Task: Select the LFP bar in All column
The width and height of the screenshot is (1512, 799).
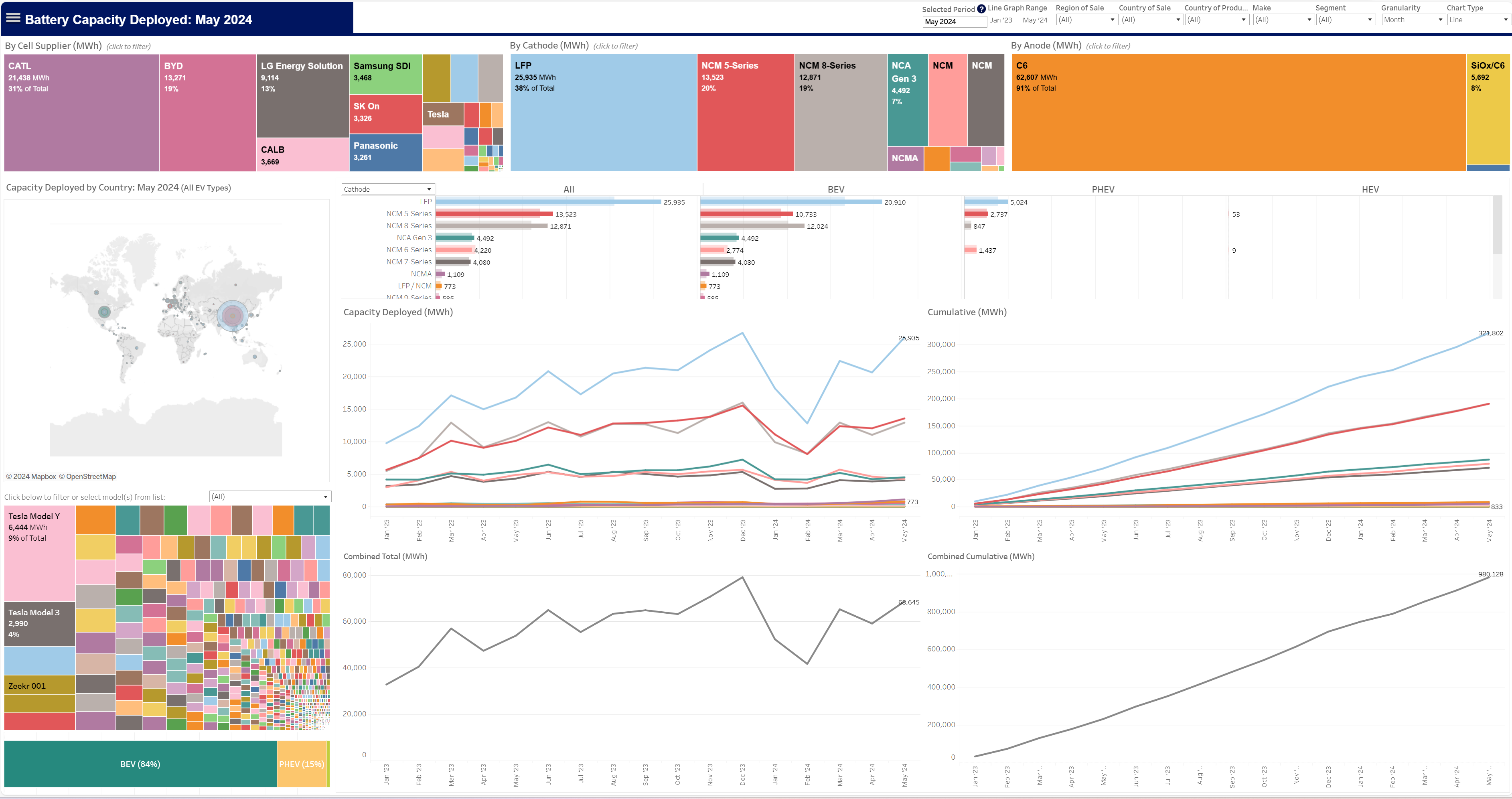Action: pyautogui.click(x=548, y=202)
